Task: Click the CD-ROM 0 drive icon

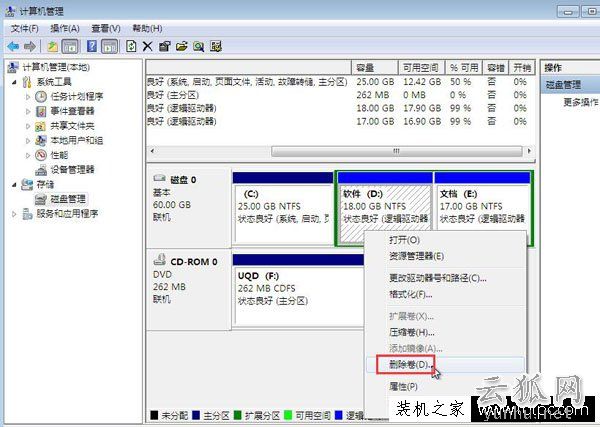Action: 159,260
